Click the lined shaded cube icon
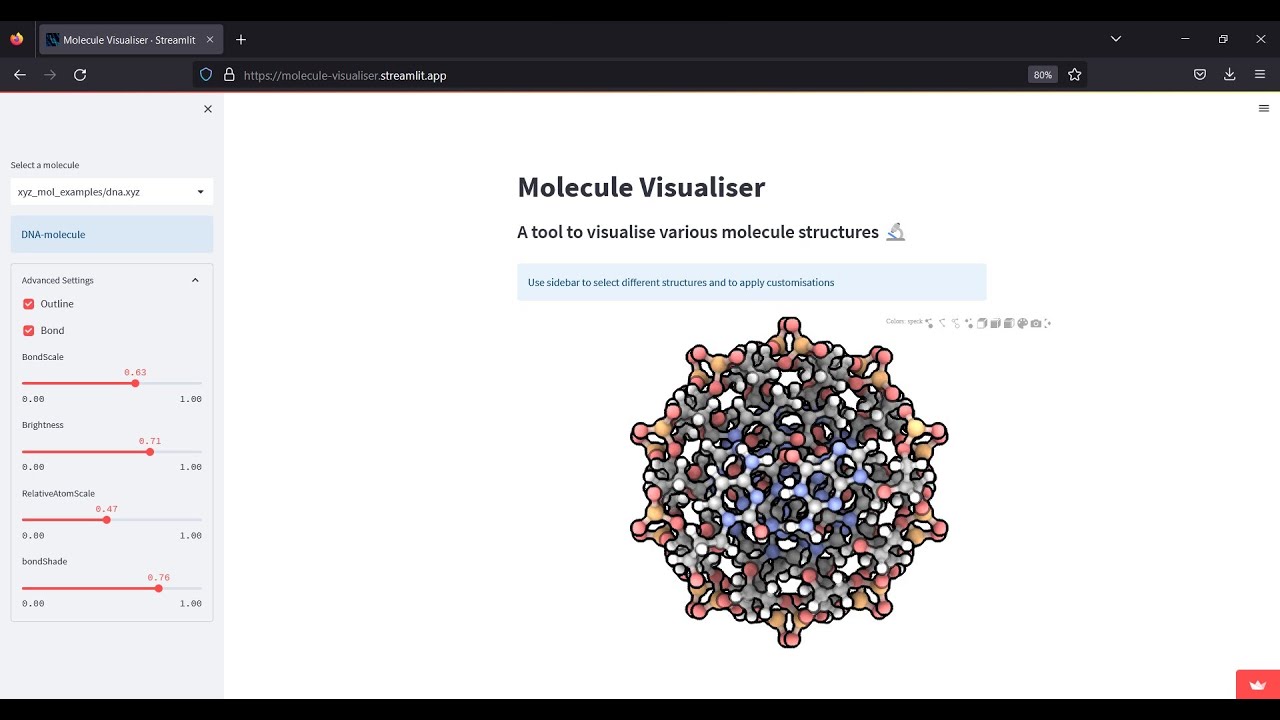 click(1009, 323)
